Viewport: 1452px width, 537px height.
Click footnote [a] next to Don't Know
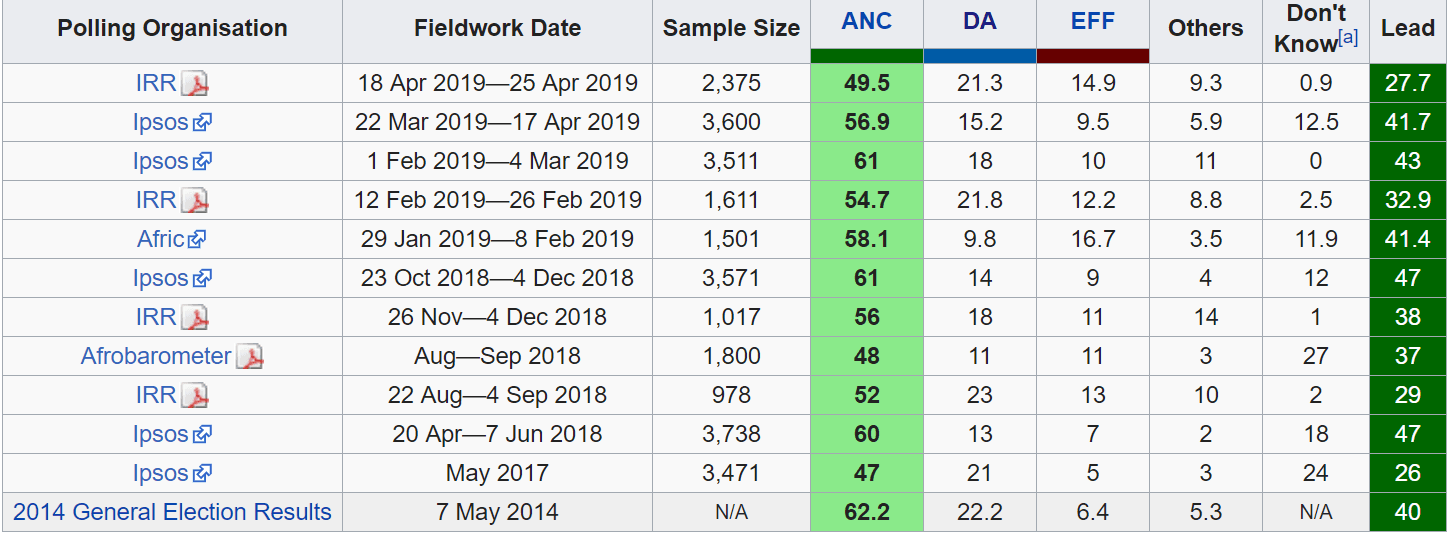(1348, 38)
